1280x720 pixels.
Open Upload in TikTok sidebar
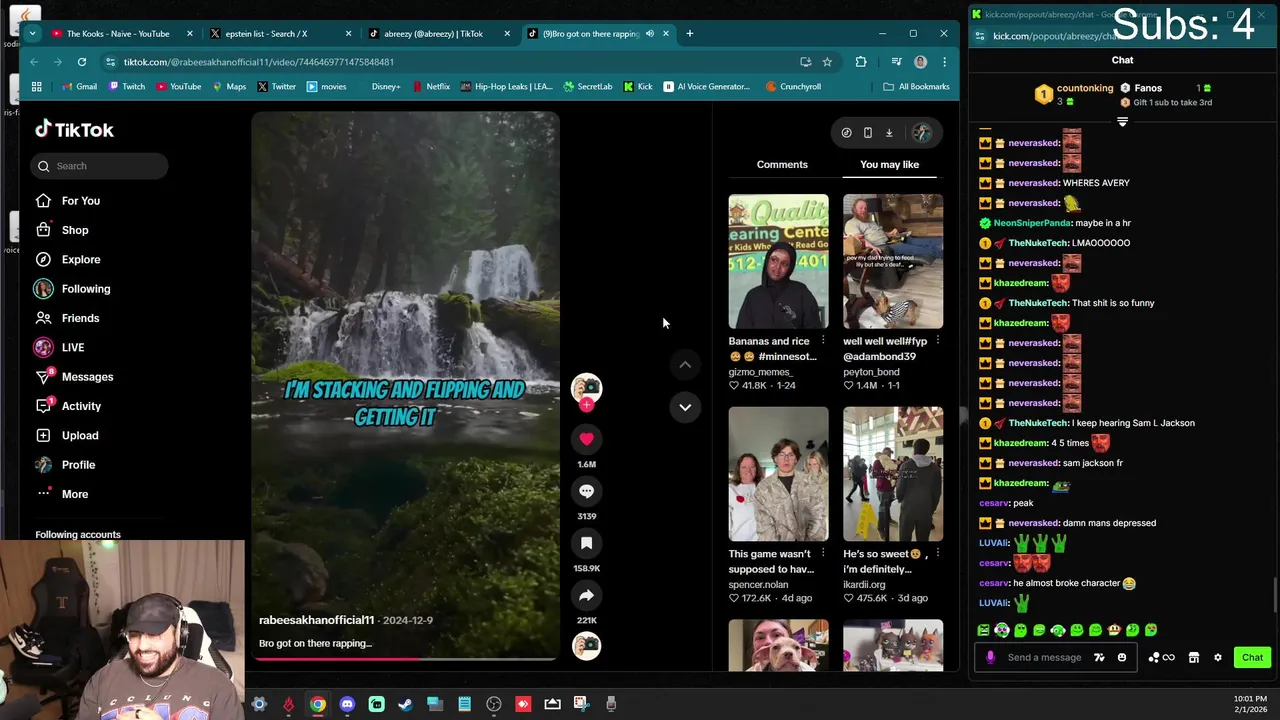pyautogui.click(x=67, y=435)
